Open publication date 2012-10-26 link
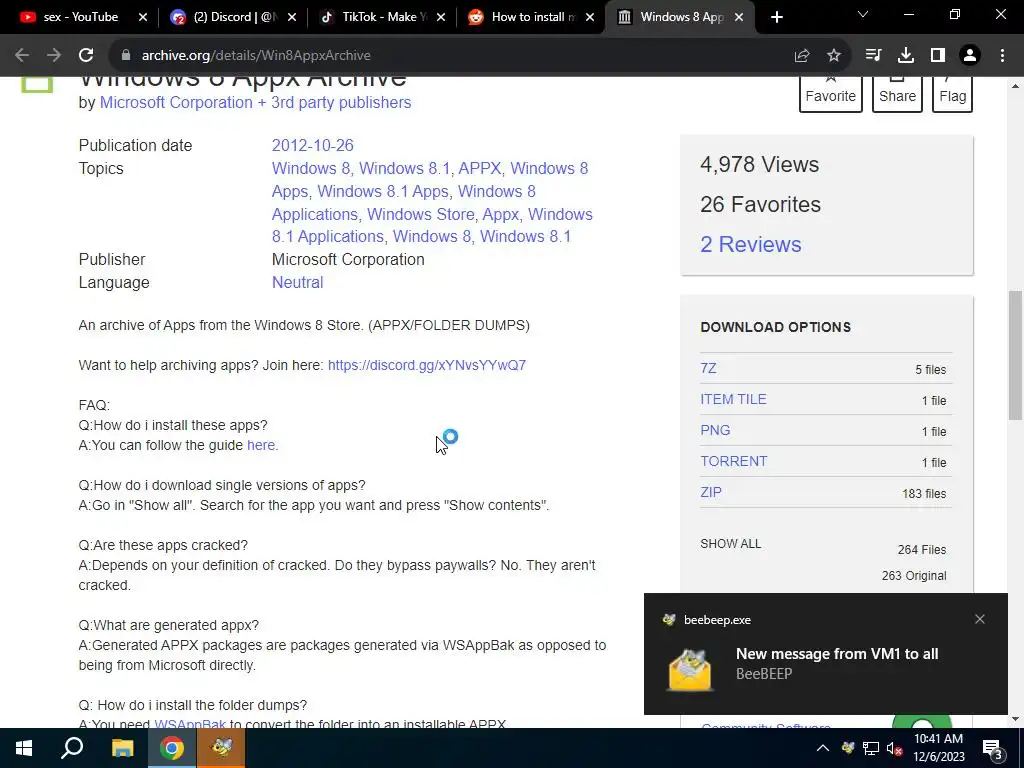1024x768 pixels. pos(312,145)
